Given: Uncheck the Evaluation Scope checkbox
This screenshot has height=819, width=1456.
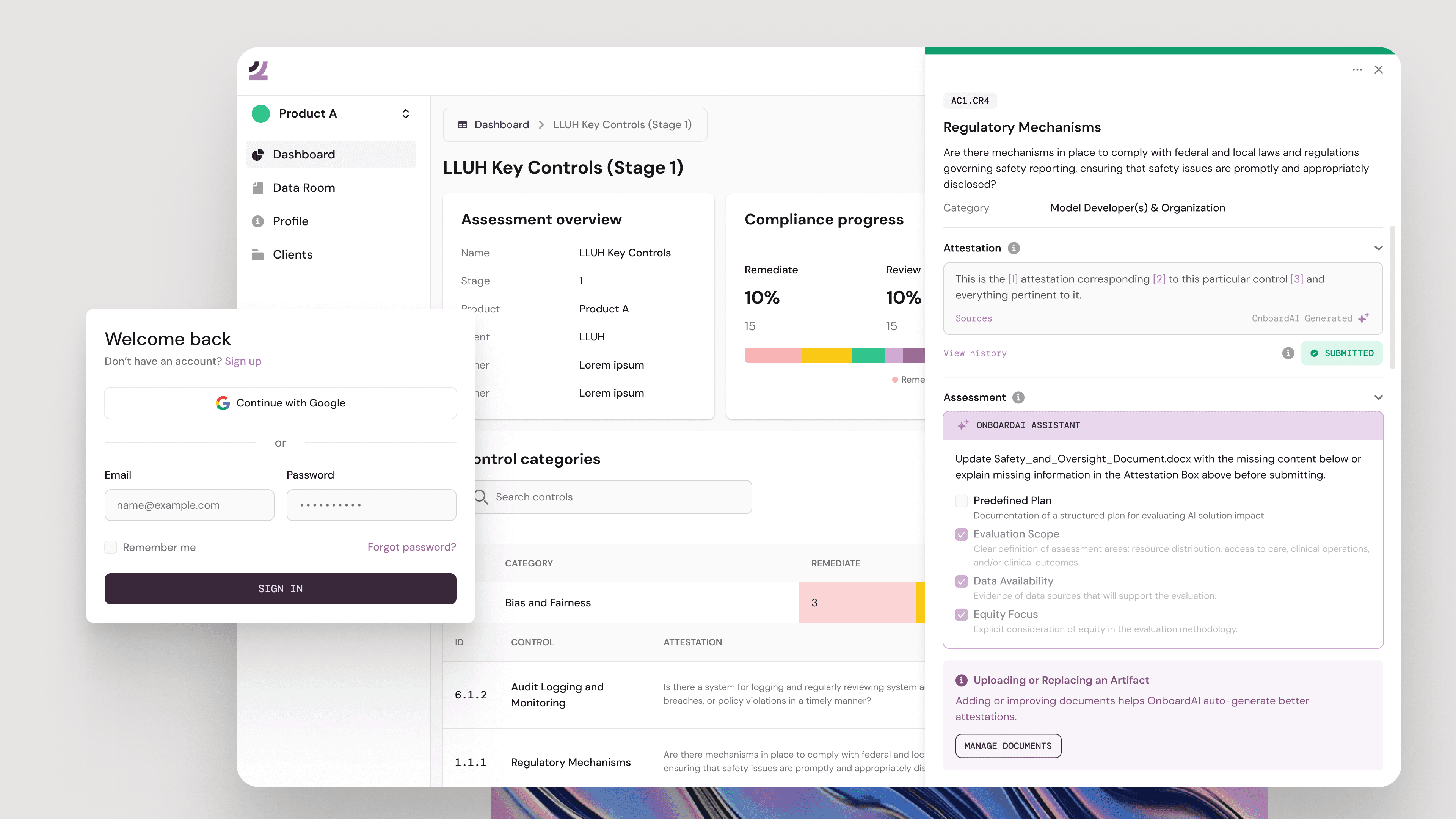Looking at the screenshot, I should pyautogui.click(x=962, y=534).
